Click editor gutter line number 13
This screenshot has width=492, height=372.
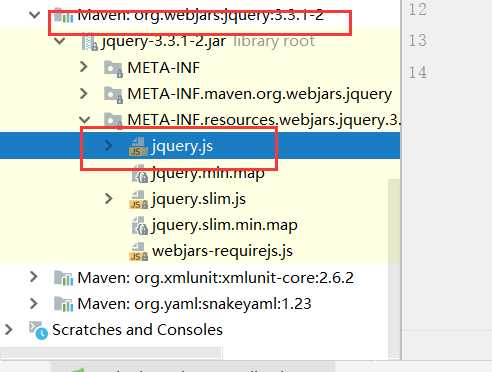417,40
